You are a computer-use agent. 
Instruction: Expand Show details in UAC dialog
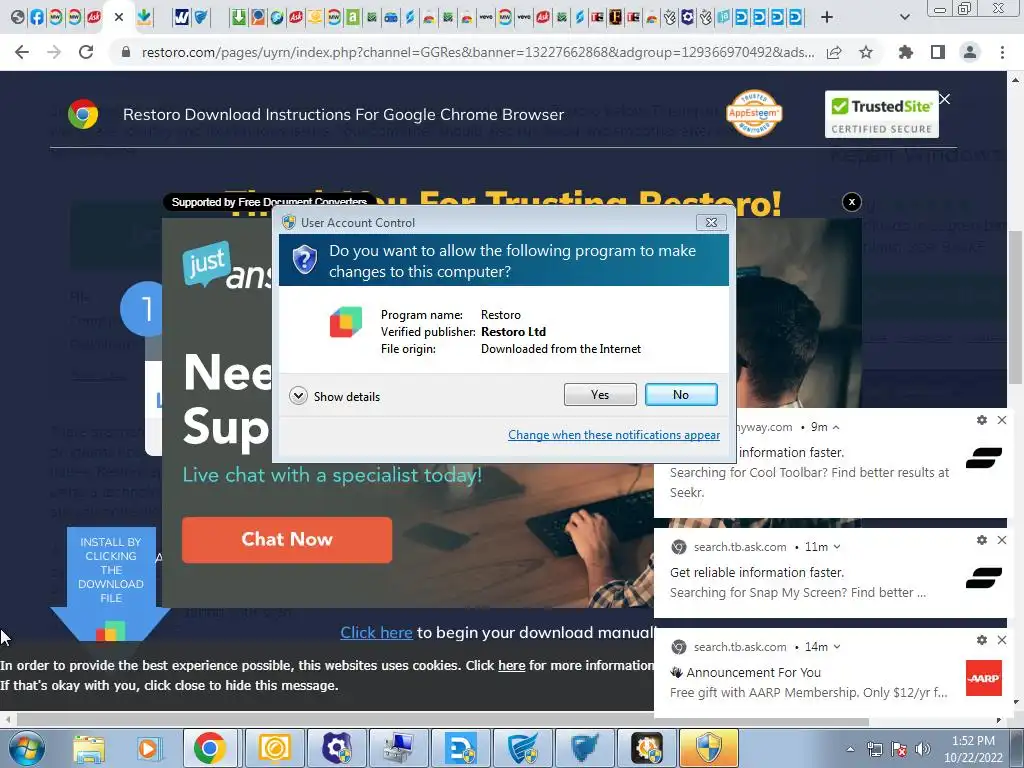pos(334,396)
